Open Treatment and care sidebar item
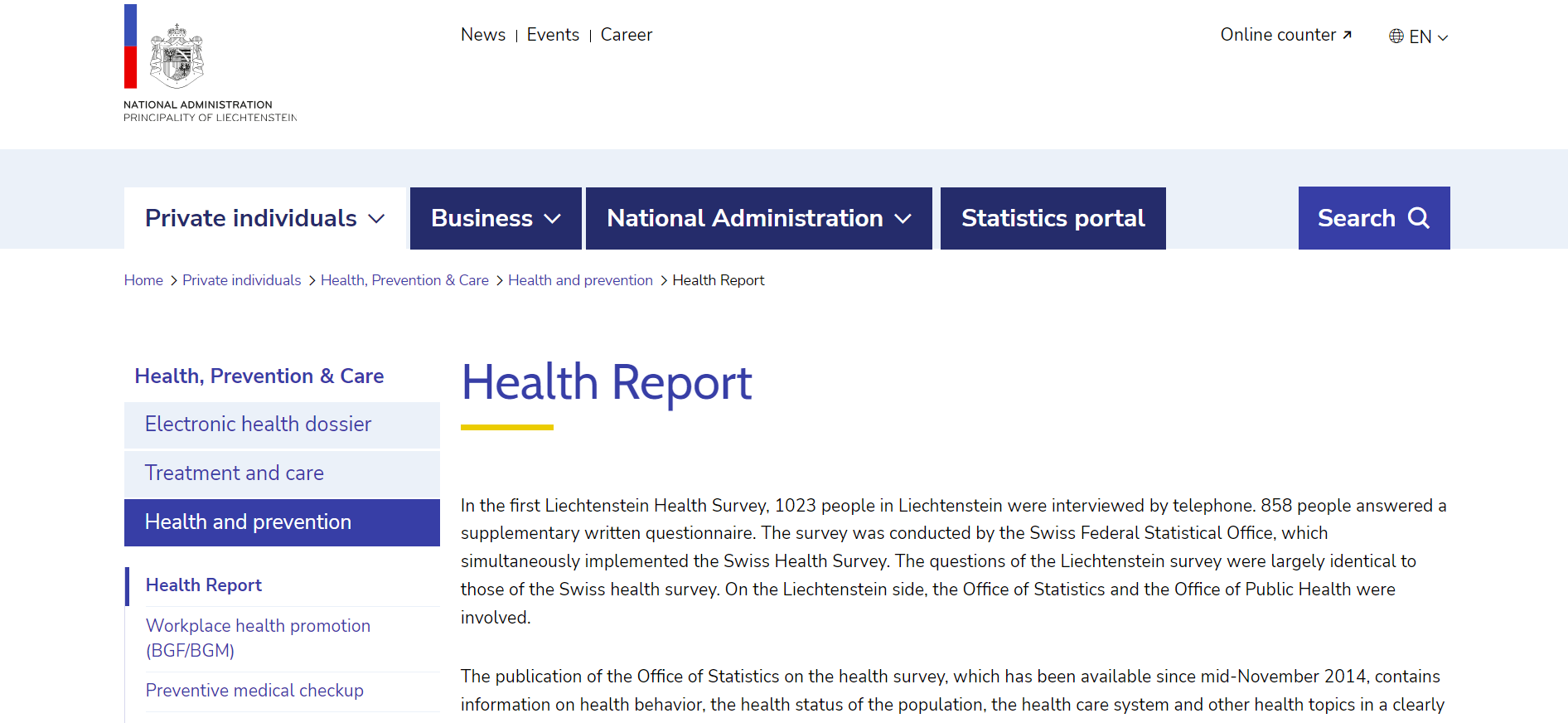 235,473
